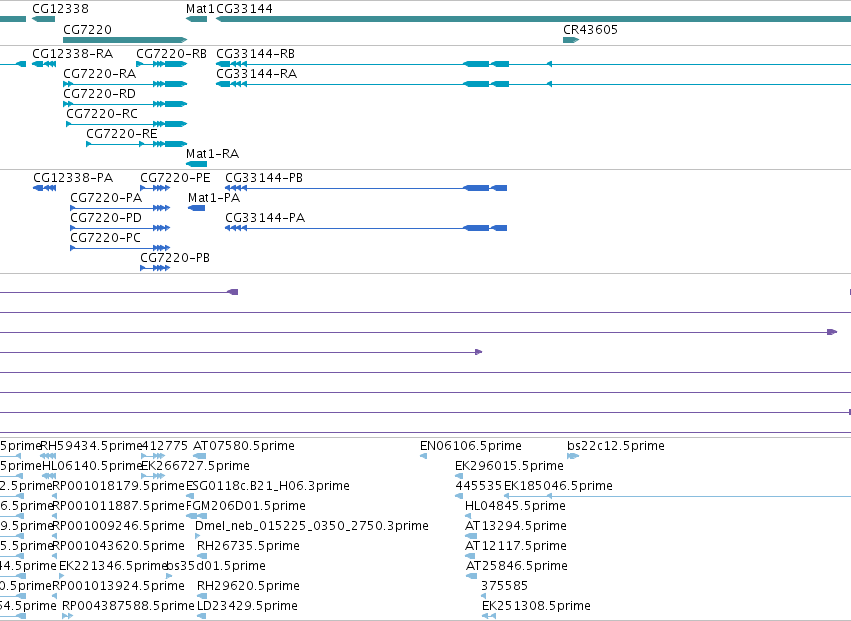The image size is (851, 621).
Task: Click EST EK185046.5prime
Action: [x=677, y=496]
